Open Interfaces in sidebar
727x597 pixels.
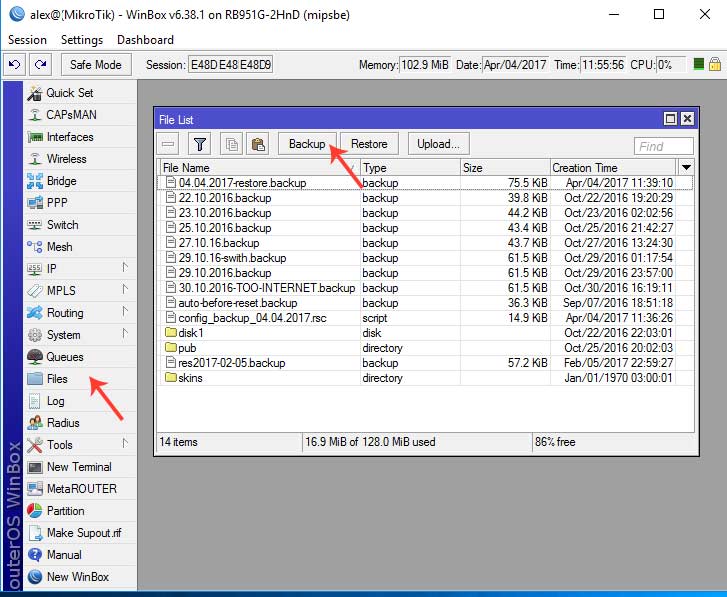point(80,137)
